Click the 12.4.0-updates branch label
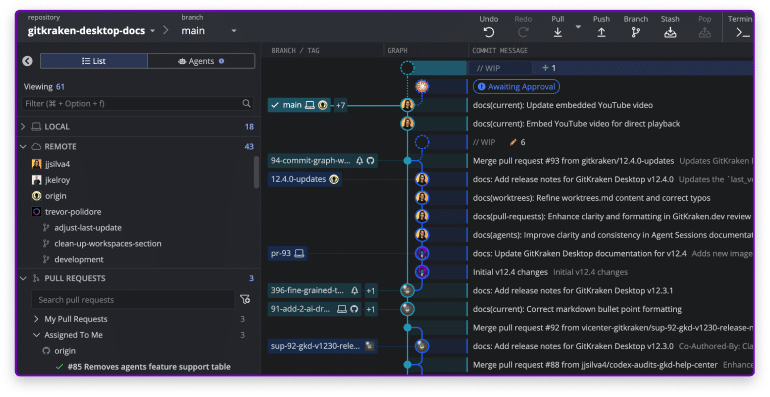Image resolution: width=770 pixels, height=397 pixels. tap(305, 179)
